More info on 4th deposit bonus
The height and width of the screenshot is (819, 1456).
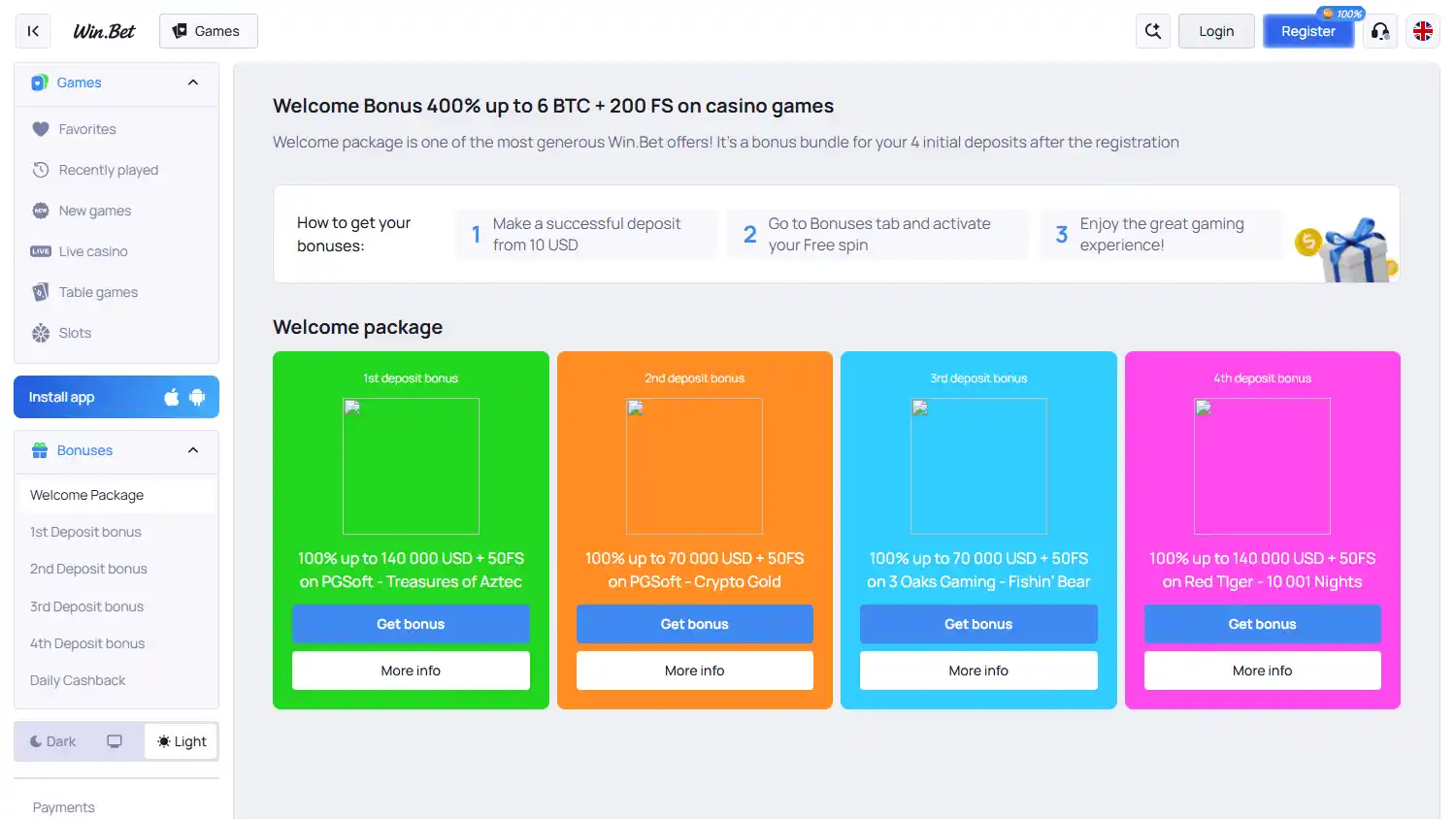tap(1263, 671)
